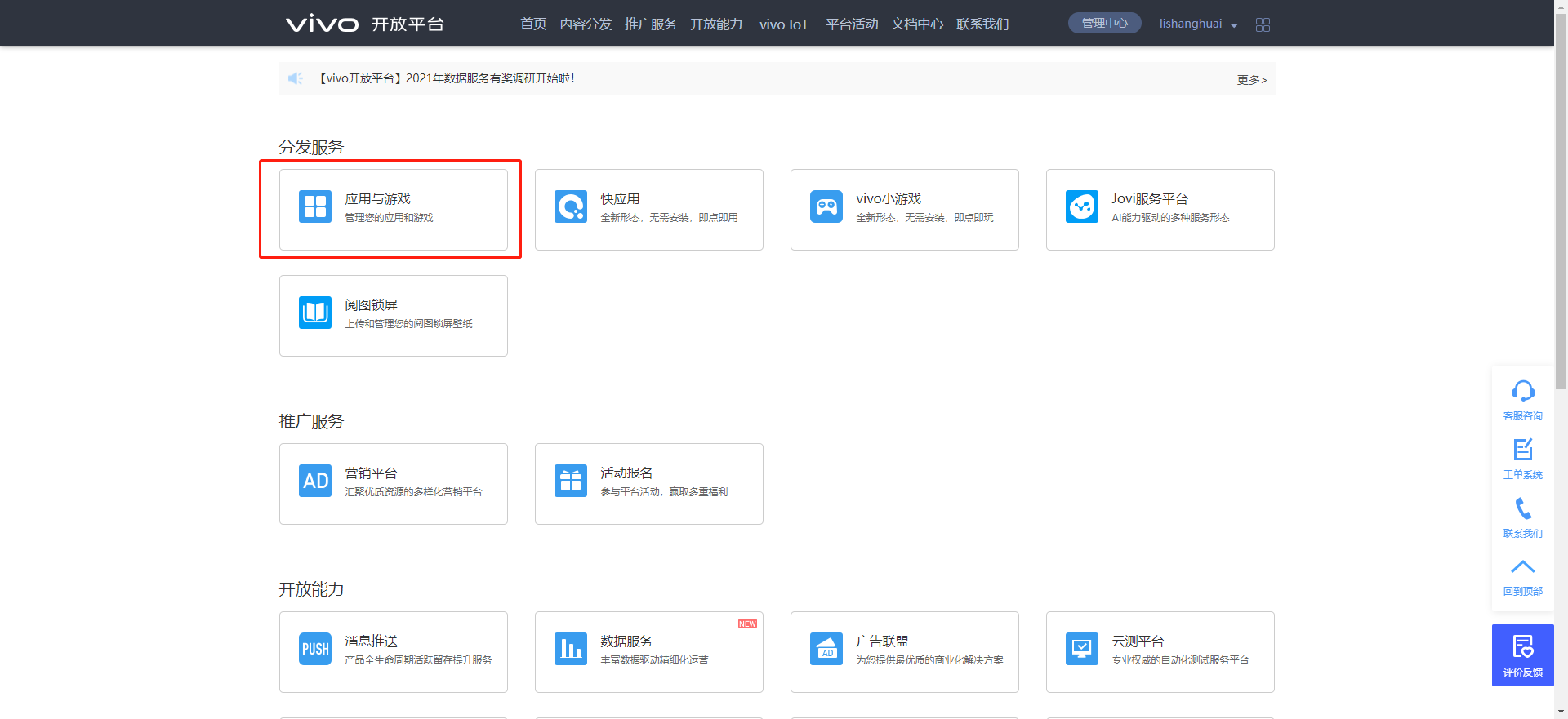Click AI能力驱动的多种服务形态 text
The height and width of the screenshot is (719, 1568).
tap(1170, 218)
